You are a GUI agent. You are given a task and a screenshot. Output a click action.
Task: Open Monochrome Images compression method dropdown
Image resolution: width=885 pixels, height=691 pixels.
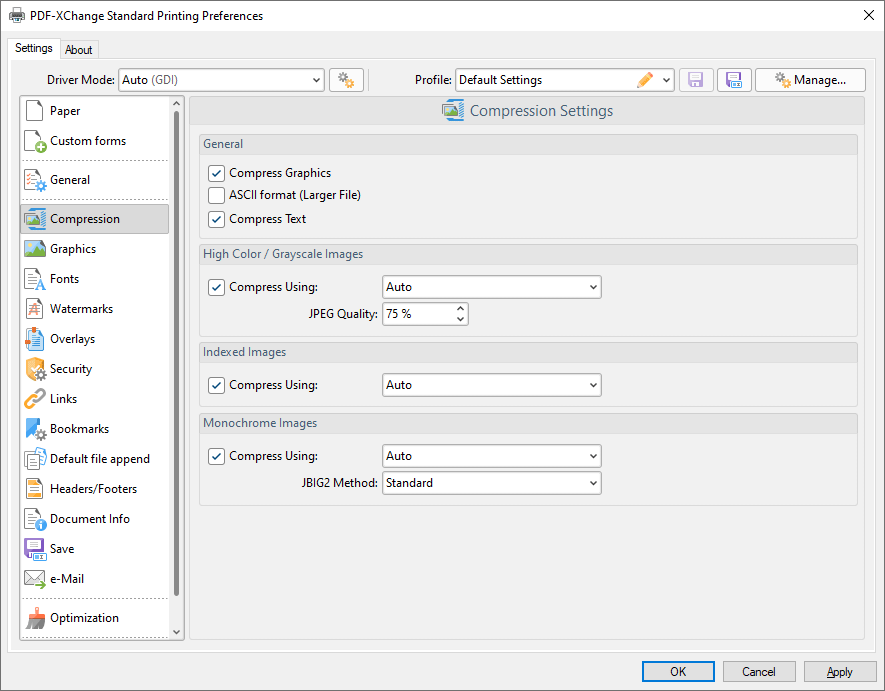point(492,456)
